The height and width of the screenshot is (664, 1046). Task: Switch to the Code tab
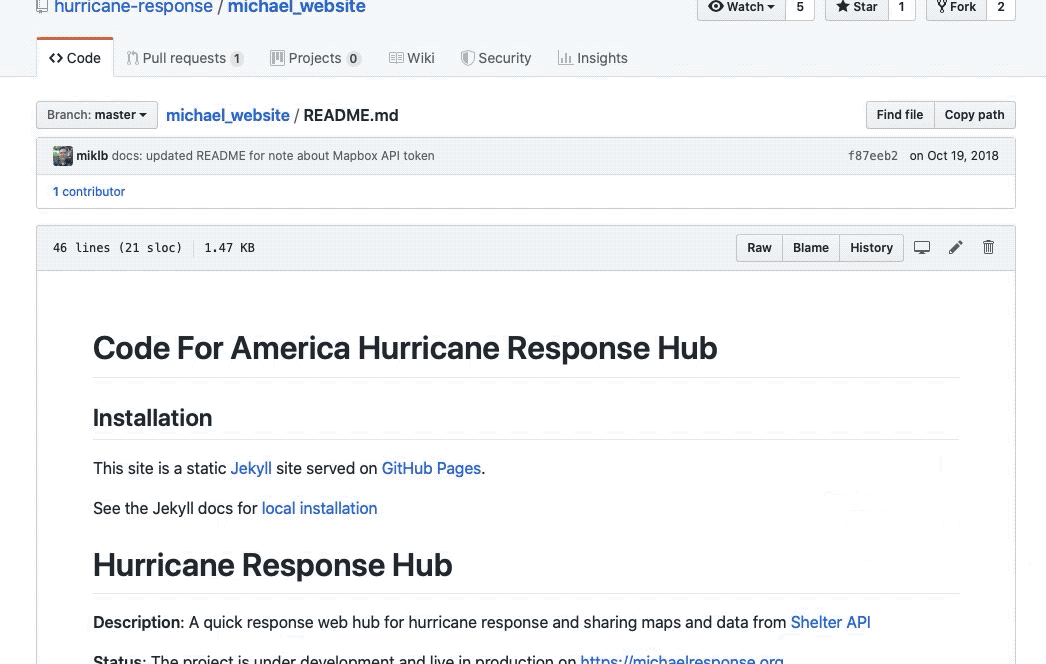[x=75, y=58]
